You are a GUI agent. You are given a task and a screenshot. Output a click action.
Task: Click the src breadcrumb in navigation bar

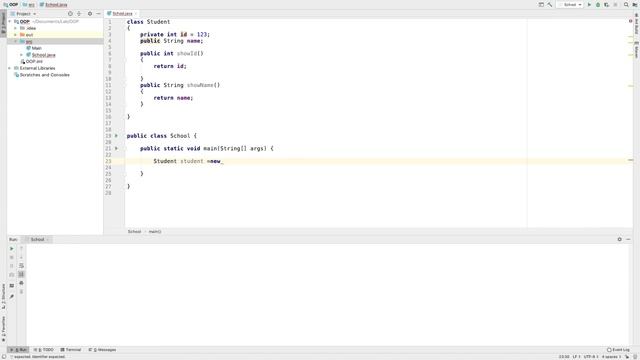pos(29,4)
